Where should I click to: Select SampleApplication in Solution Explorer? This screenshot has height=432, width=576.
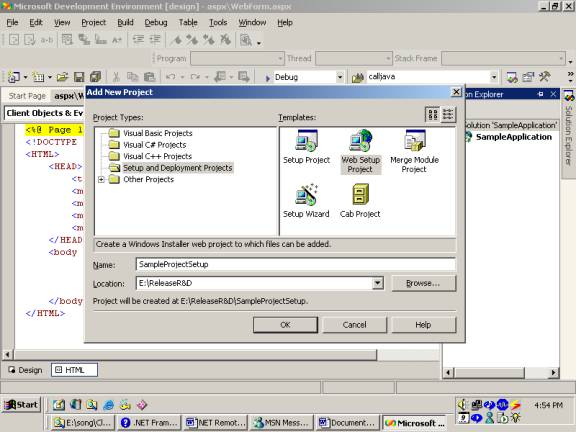pos(514,137)
